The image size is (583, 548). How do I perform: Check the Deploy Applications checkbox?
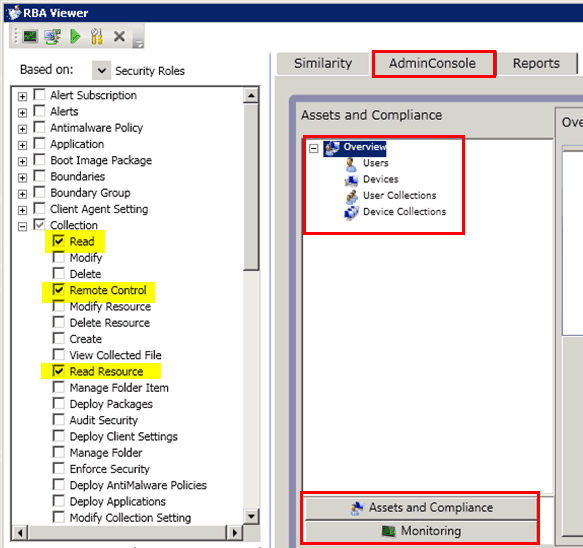(59, 501)
